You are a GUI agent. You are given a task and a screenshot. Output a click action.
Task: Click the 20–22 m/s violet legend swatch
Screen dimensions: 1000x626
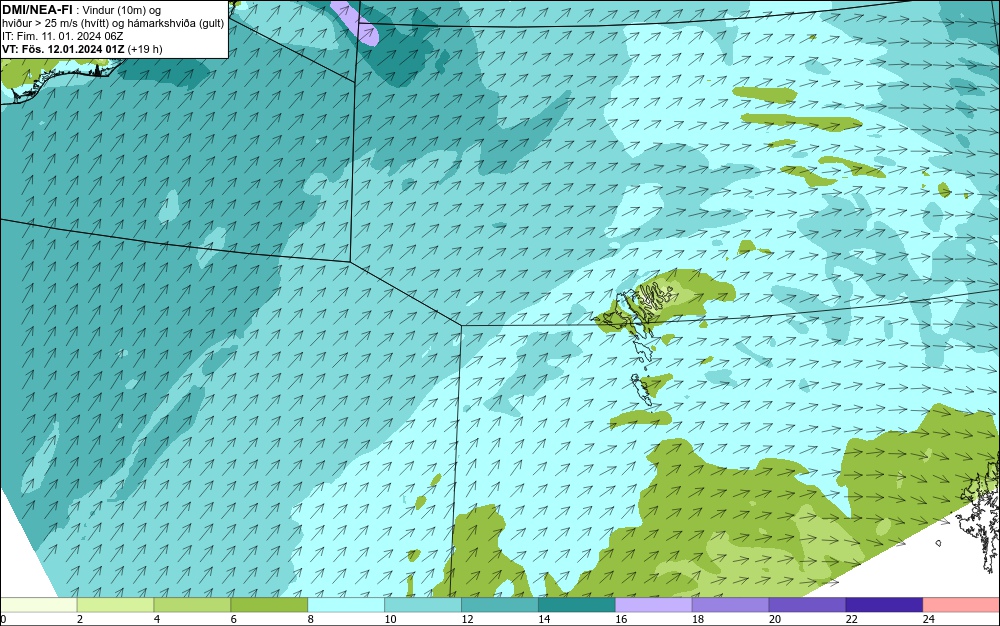coord(807,605)
